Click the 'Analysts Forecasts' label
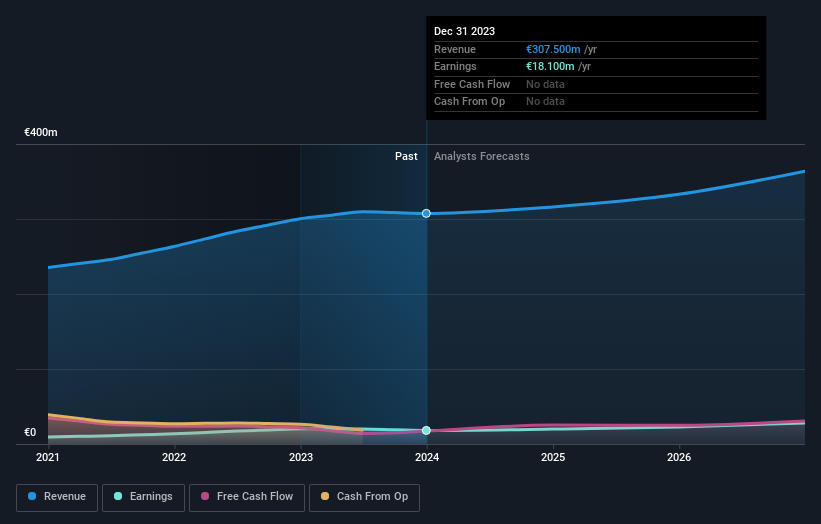Image resolution: width=821 pixels, height=524 pixels. [x=482, y=157]
